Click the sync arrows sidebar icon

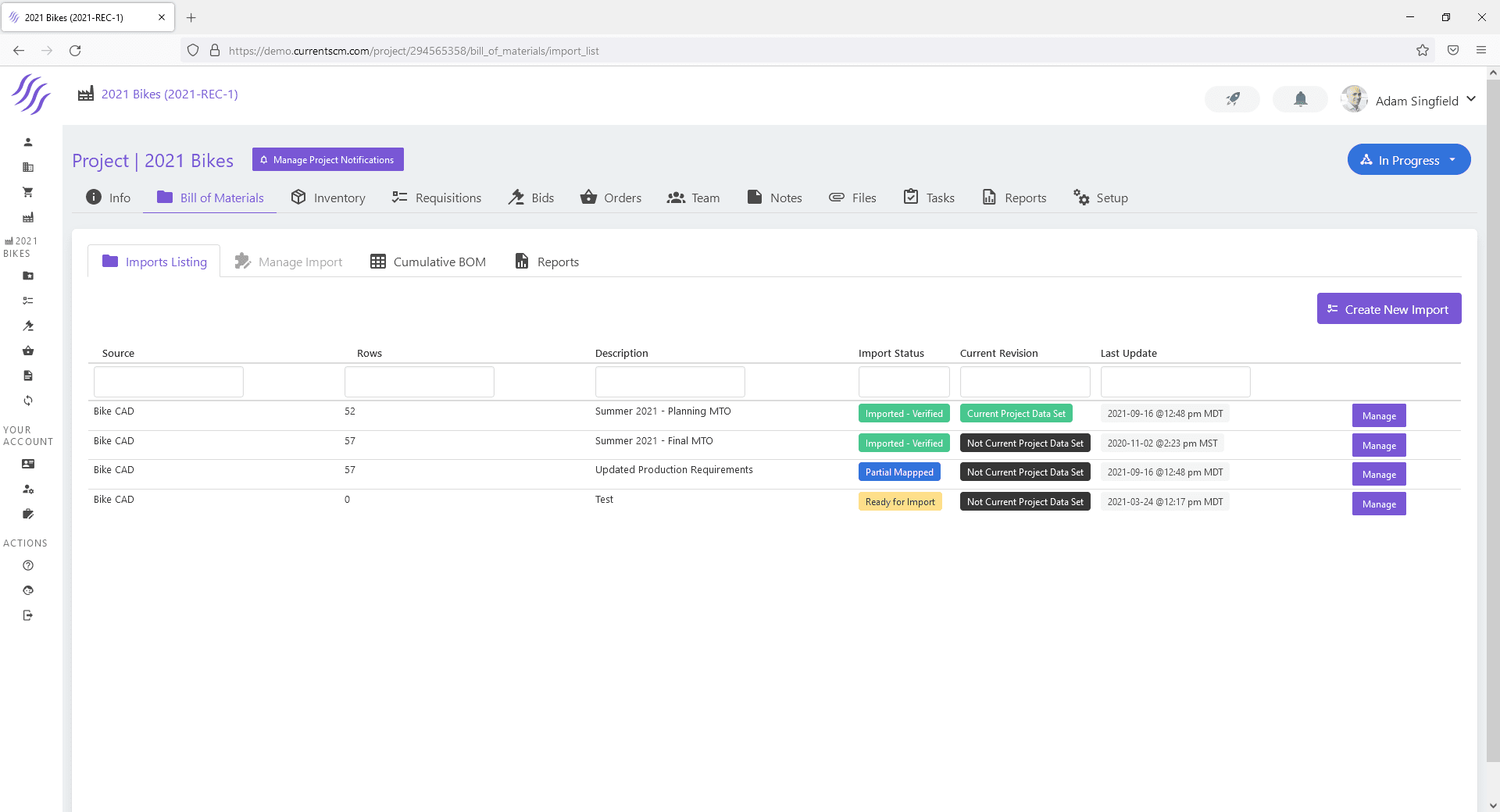28,401
